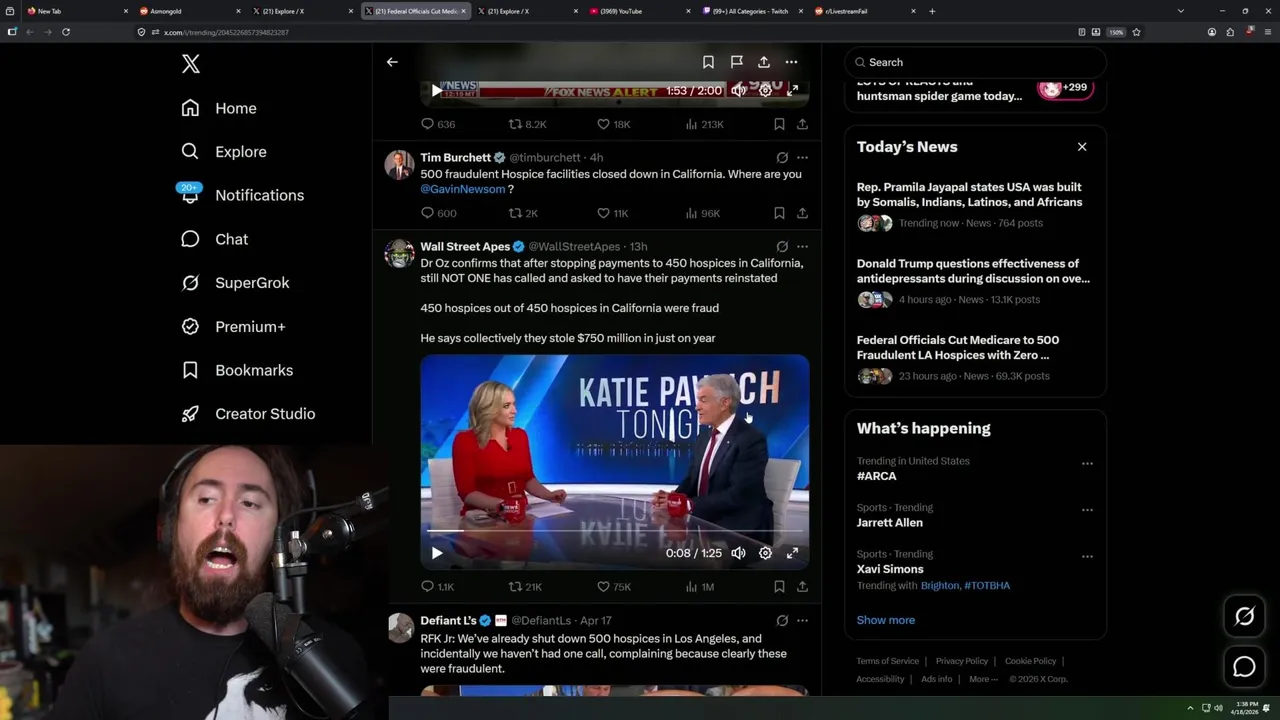This screenshot has width=1280, height=720.
Task: Click the @GavinNewsom mention
Action: 462,189
